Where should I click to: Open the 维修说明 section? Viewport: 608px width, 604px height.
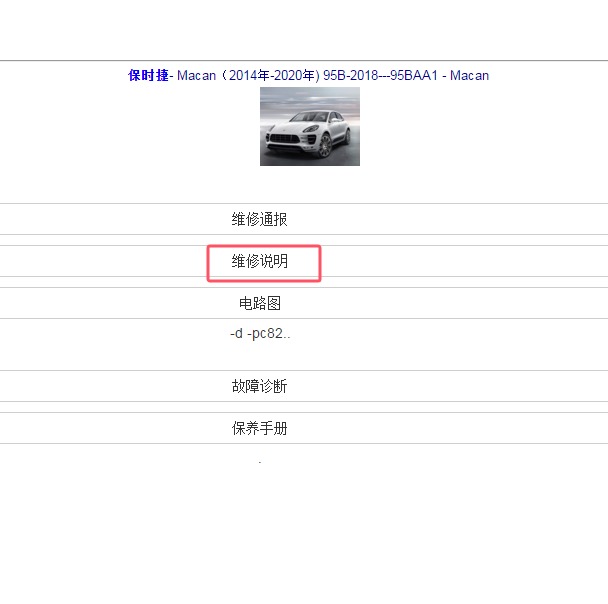coord(259,261)
